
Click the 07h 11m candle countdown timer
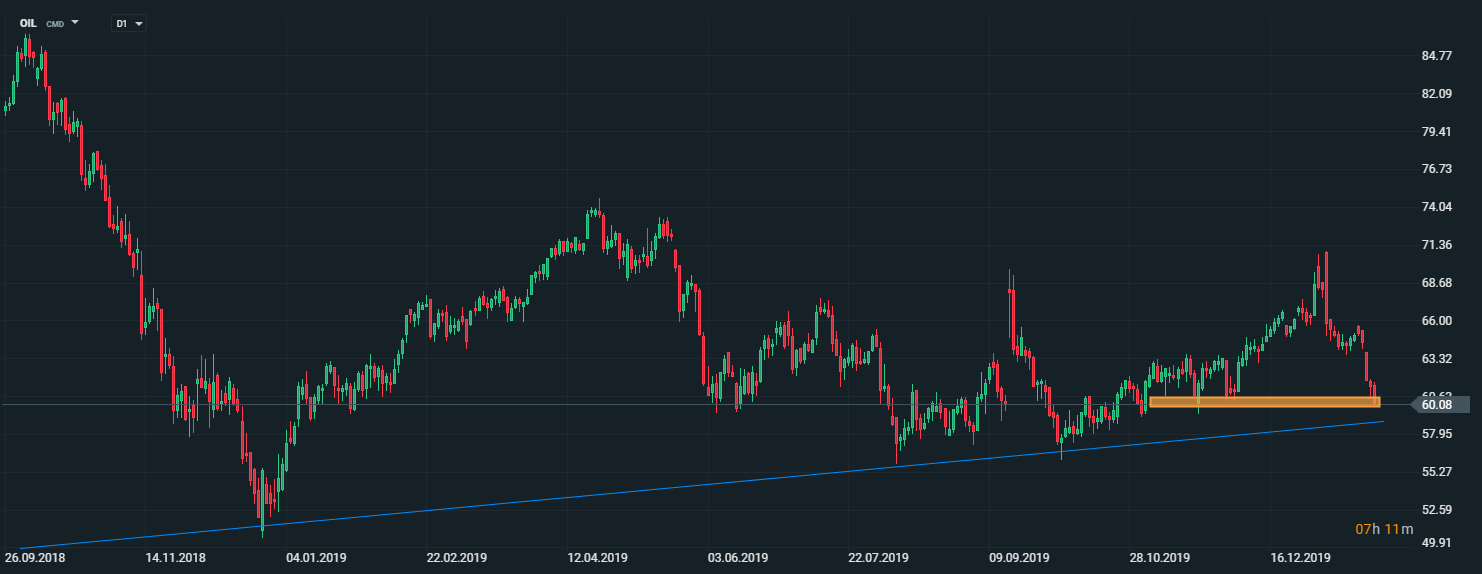1384,528
